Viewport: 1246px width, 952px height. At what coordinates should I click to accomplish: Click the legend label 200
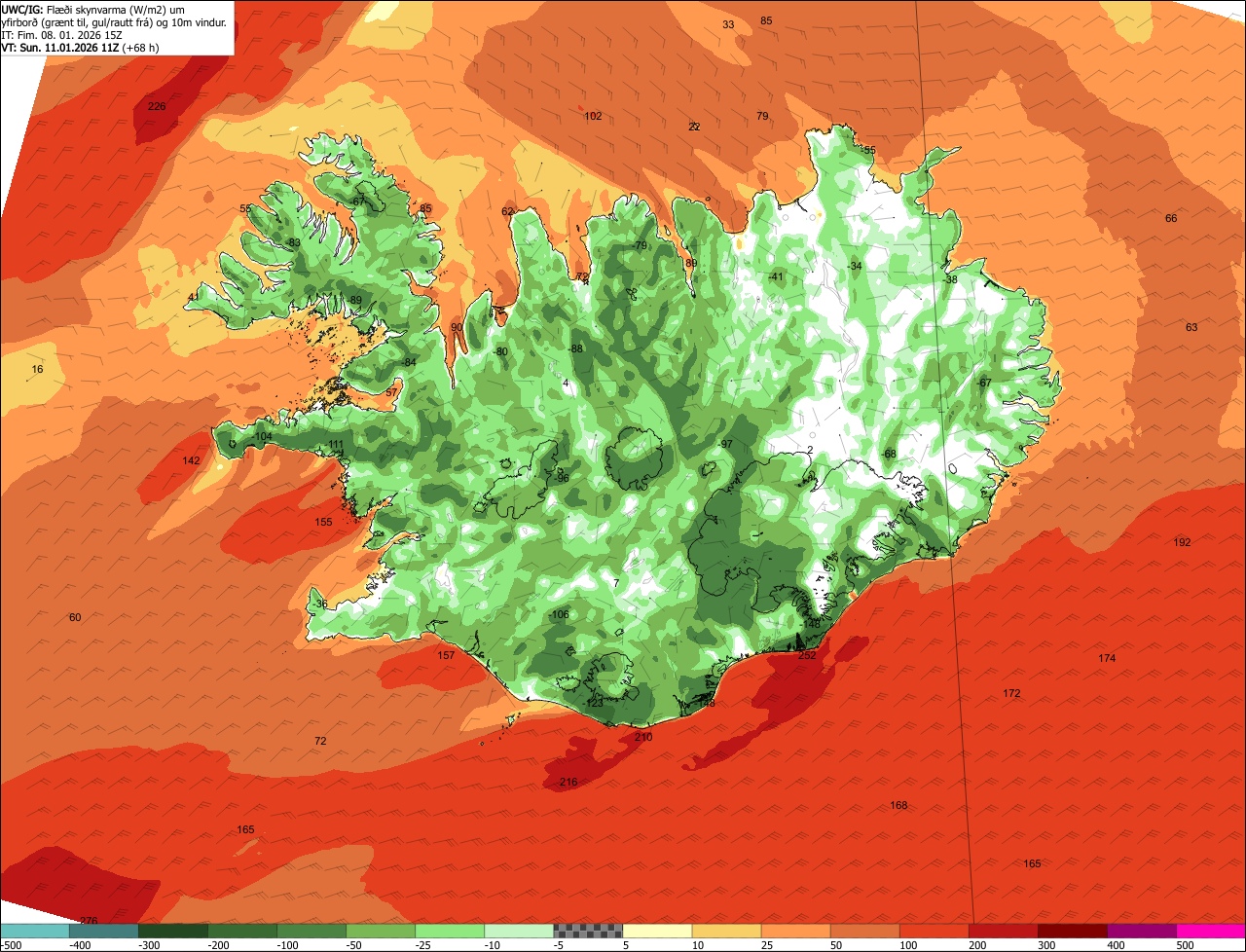[x=977, y=945]
